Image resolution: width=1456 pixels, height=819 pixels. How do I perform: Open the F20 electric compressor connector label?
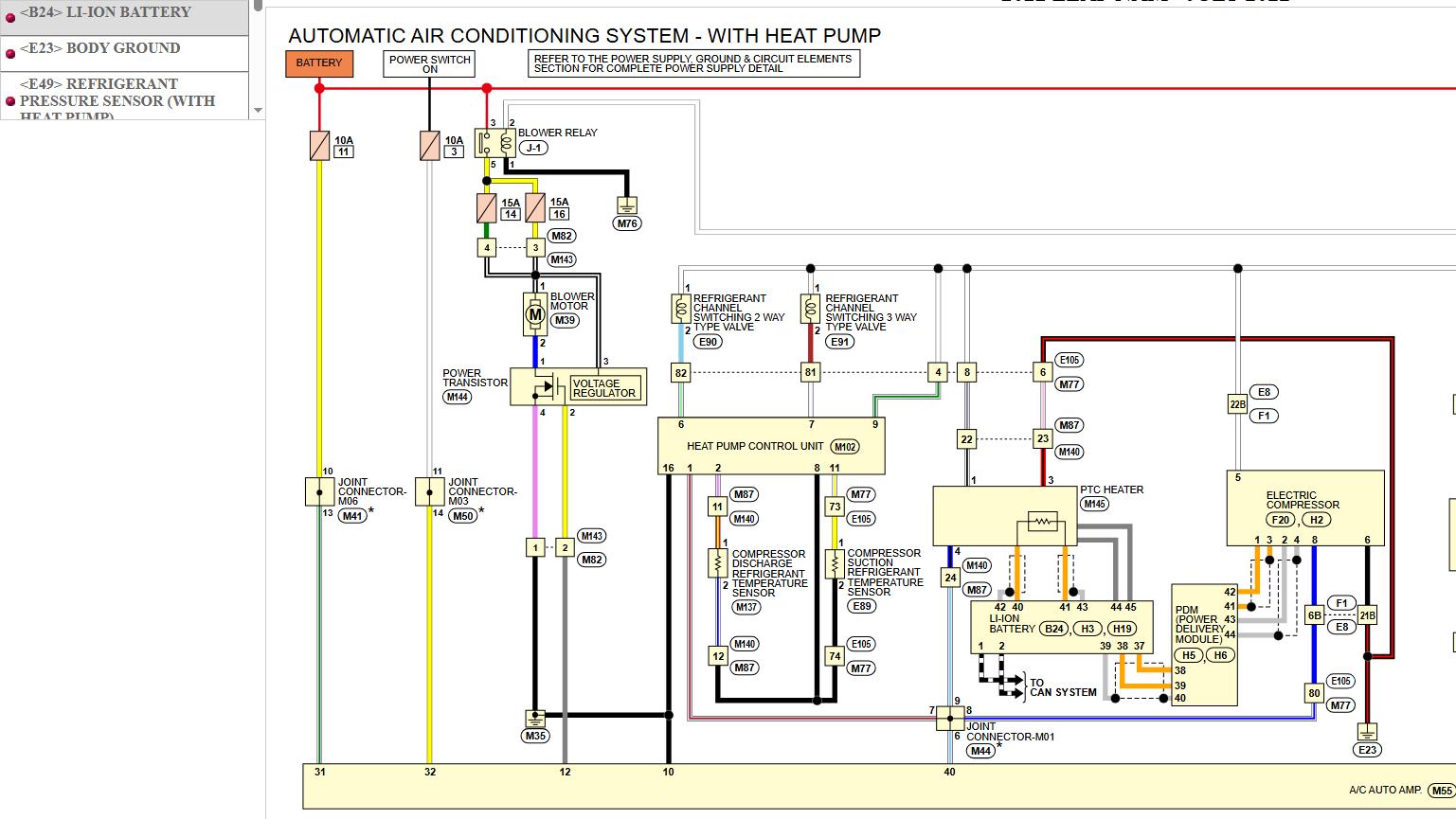click(1281, 520)
